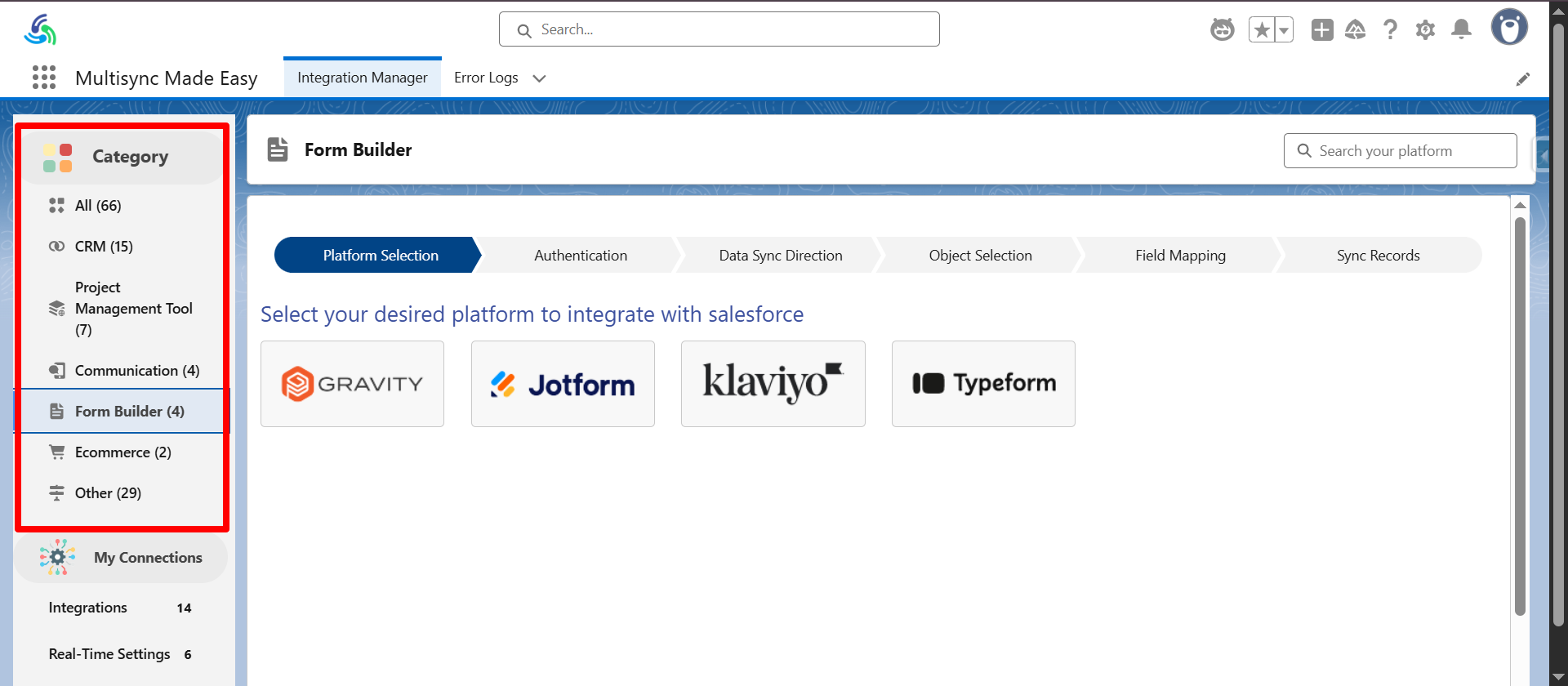The width and height of the screenshot is (1568, 686).
Task: Click the Category header label
Action: (131, 157)
